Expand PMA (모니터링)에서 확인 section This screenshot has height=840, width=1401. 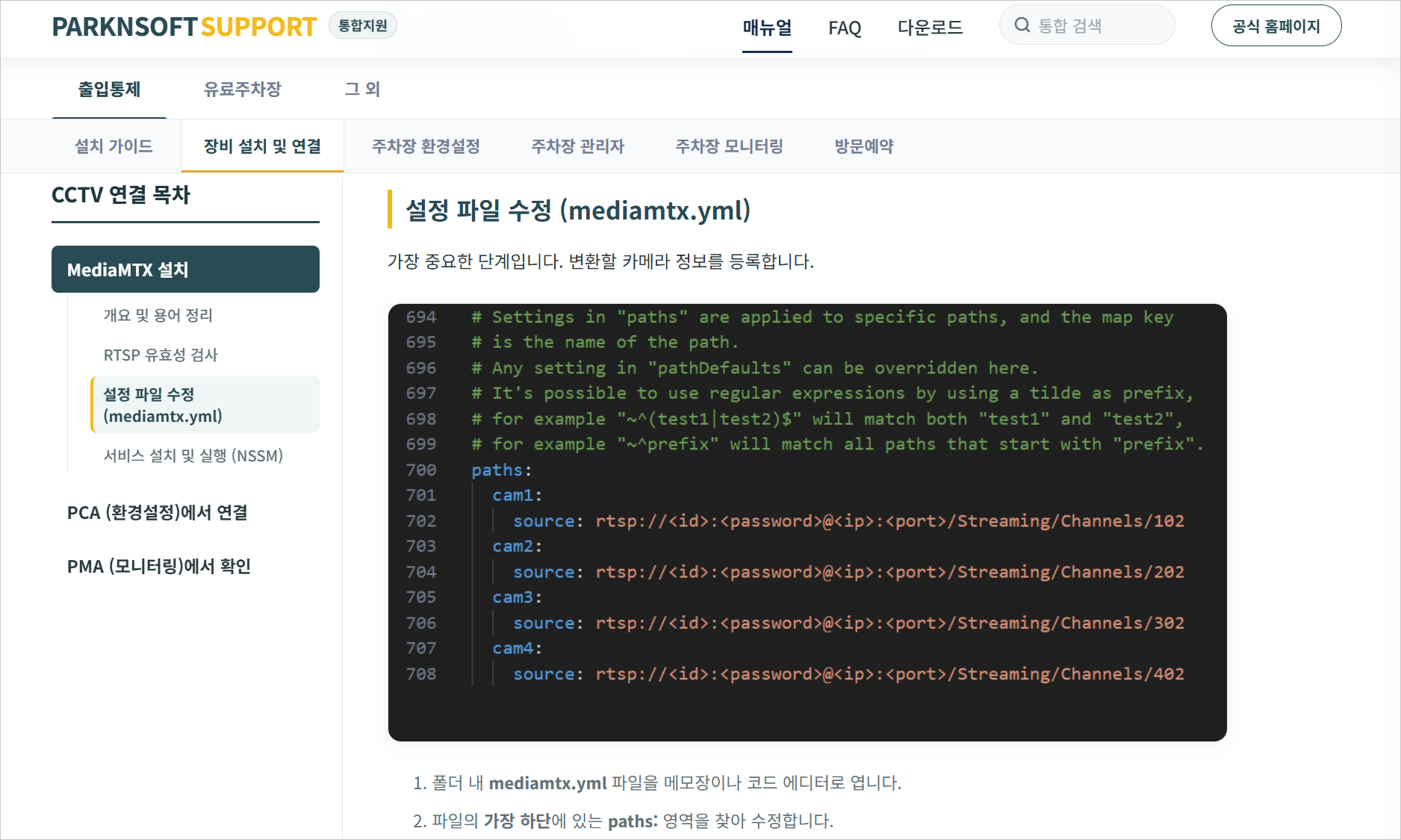click(159, 567)
